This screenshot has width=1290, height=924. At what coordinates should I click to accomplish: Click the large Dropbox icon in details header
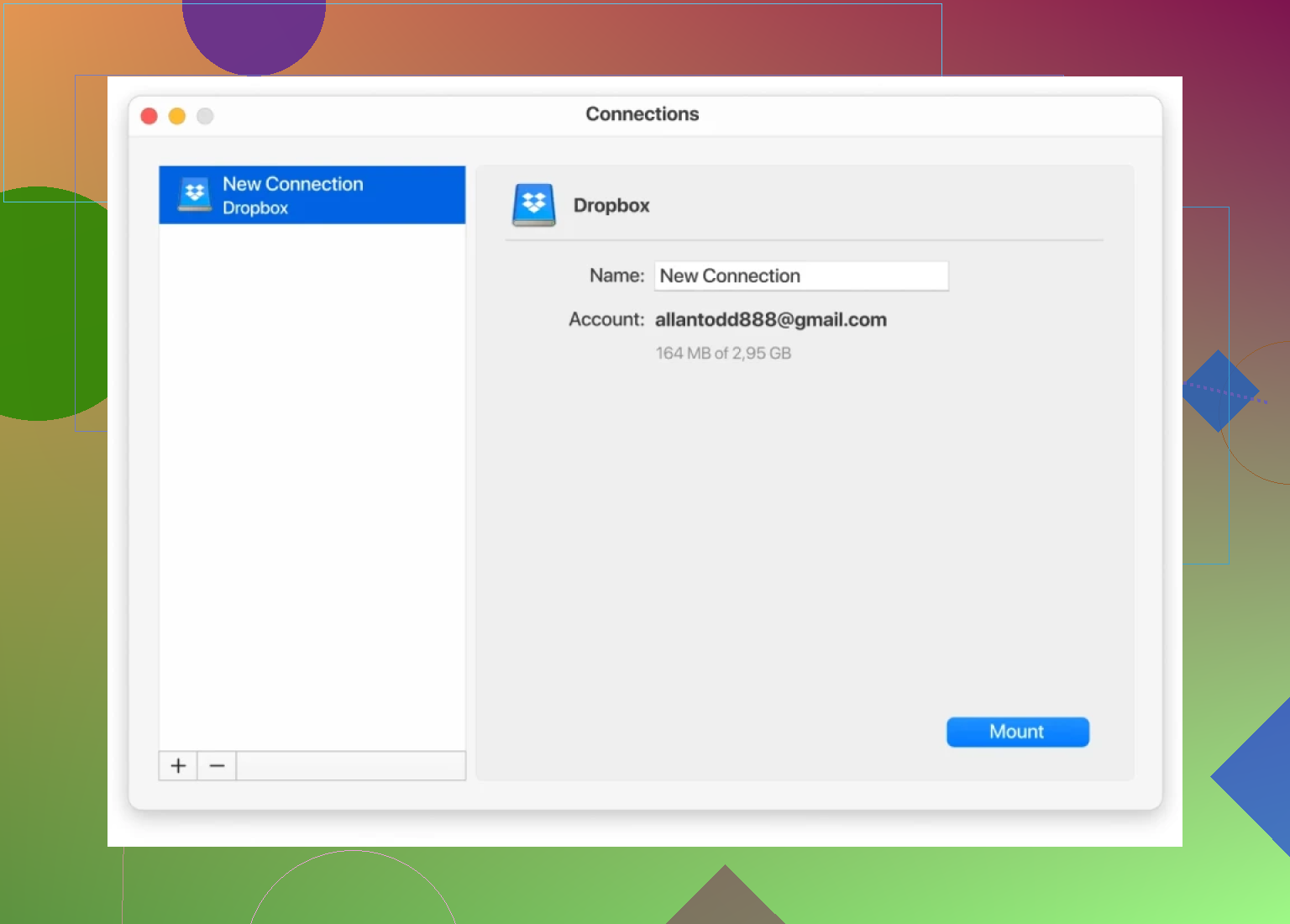coord(534,205)
